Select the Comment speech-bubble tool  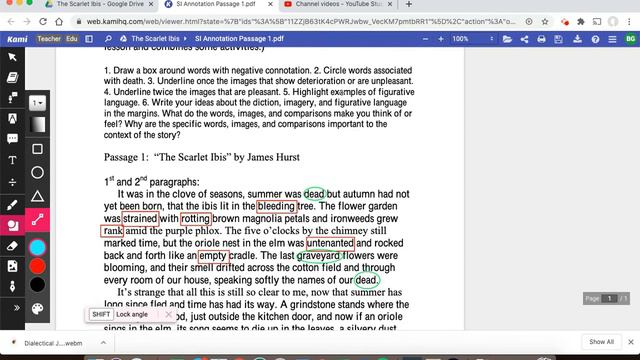[12, 139]
